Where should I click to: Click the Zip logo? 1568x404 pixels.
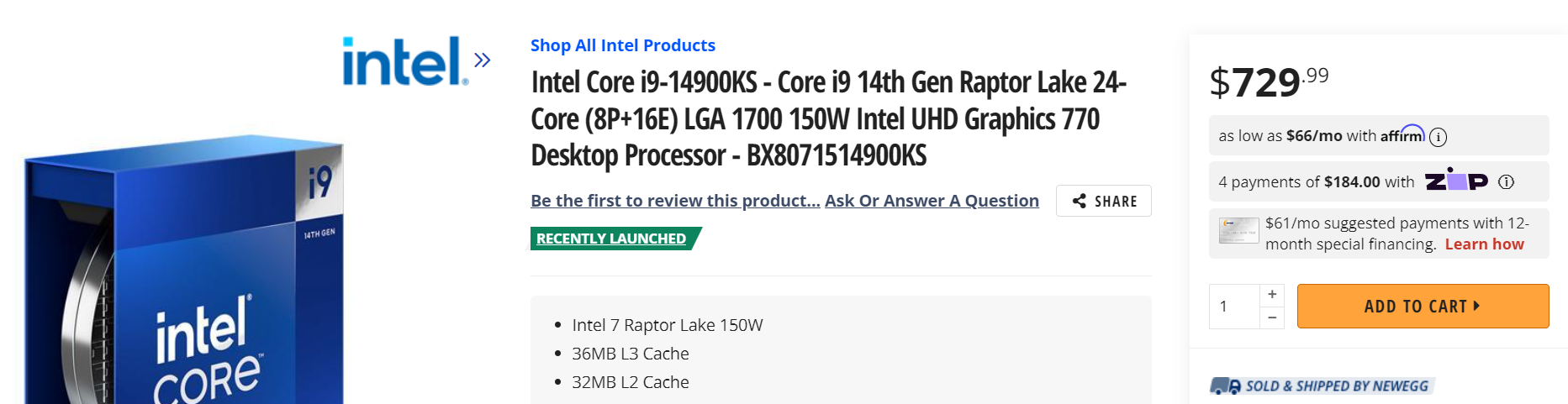pyautogui.click(x=1456, y=181)
